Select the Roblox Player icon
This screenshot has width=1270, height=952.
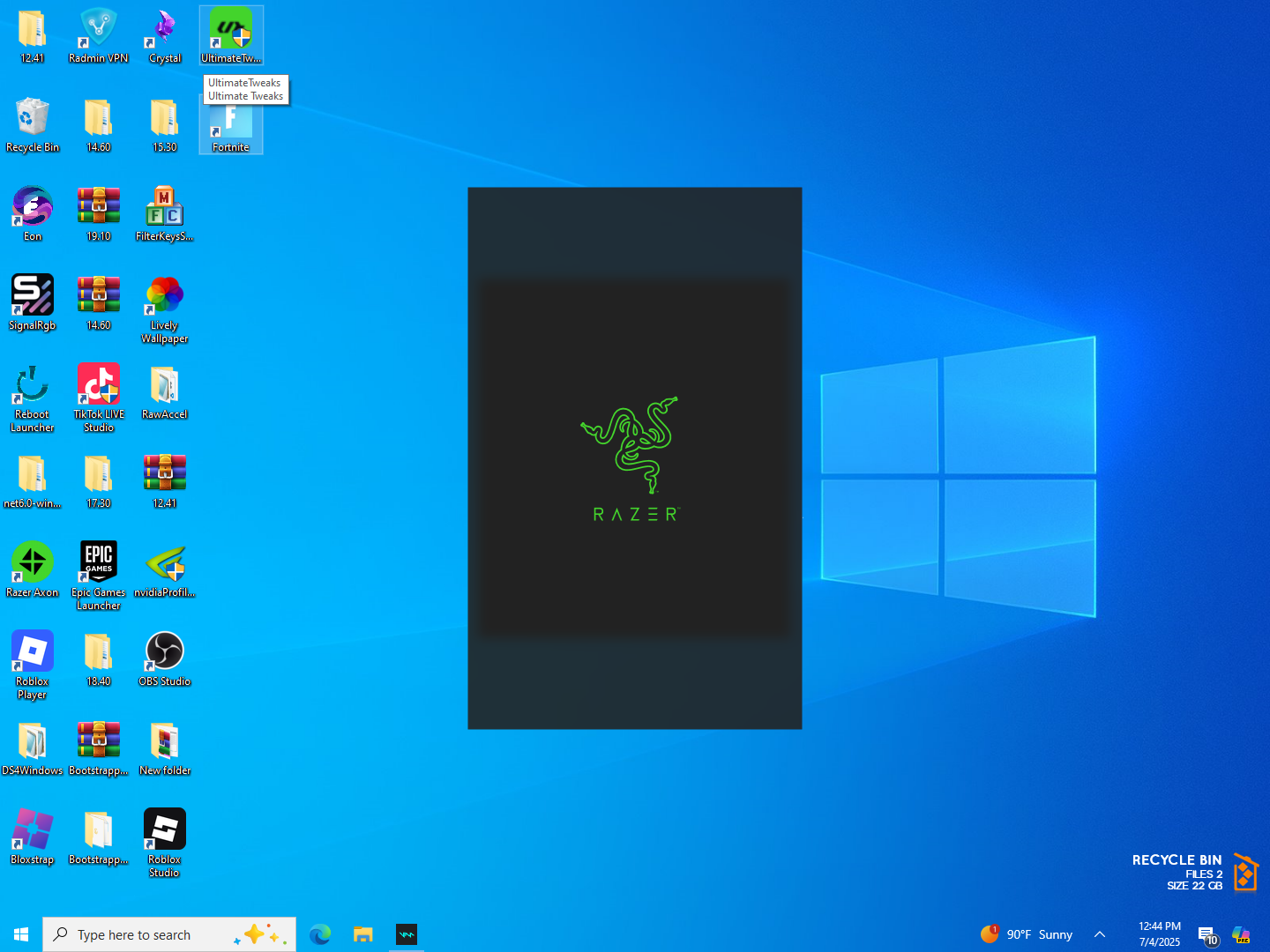click(x=33, y=666)
